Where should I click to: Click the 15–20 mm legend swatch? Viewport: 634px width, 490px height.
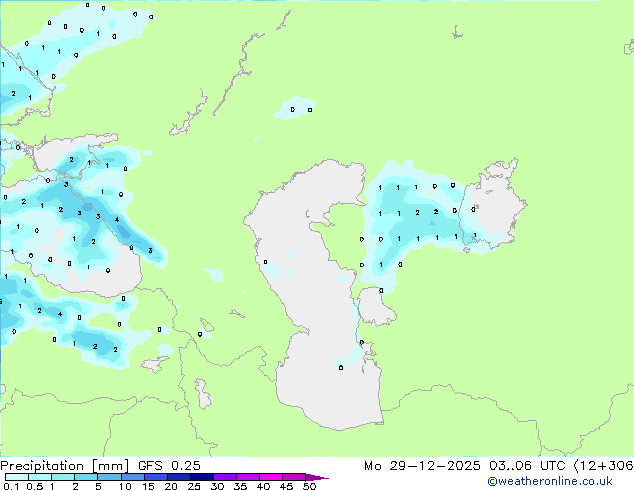tap(155, 477)
